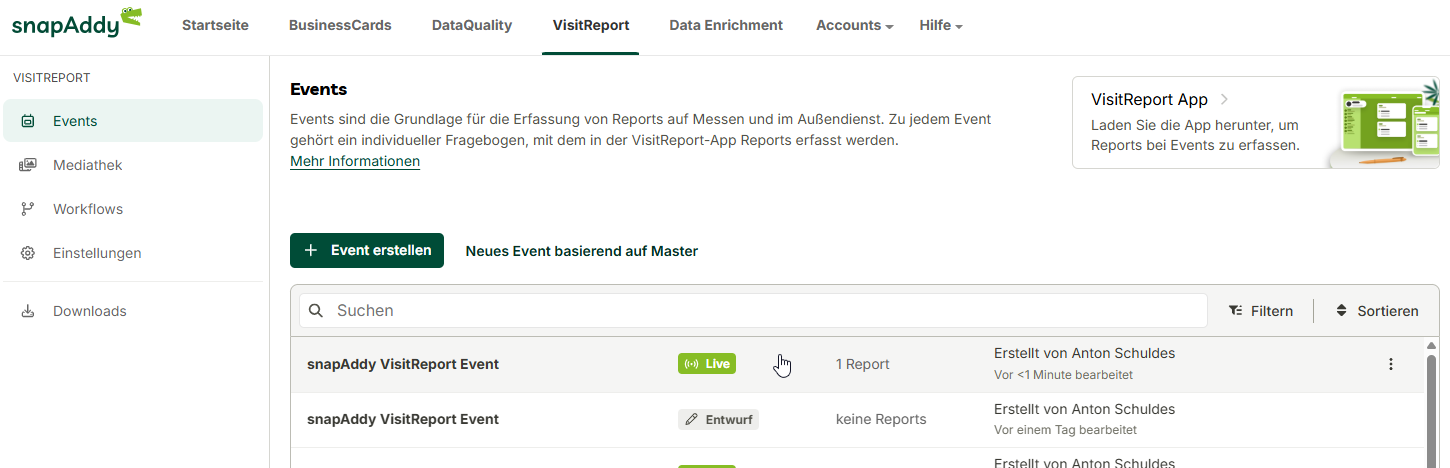The image size is (1450, 468).
Task: Click the Entwurf draft status badge
Action: pyautogui.click(x=718, y=419)
